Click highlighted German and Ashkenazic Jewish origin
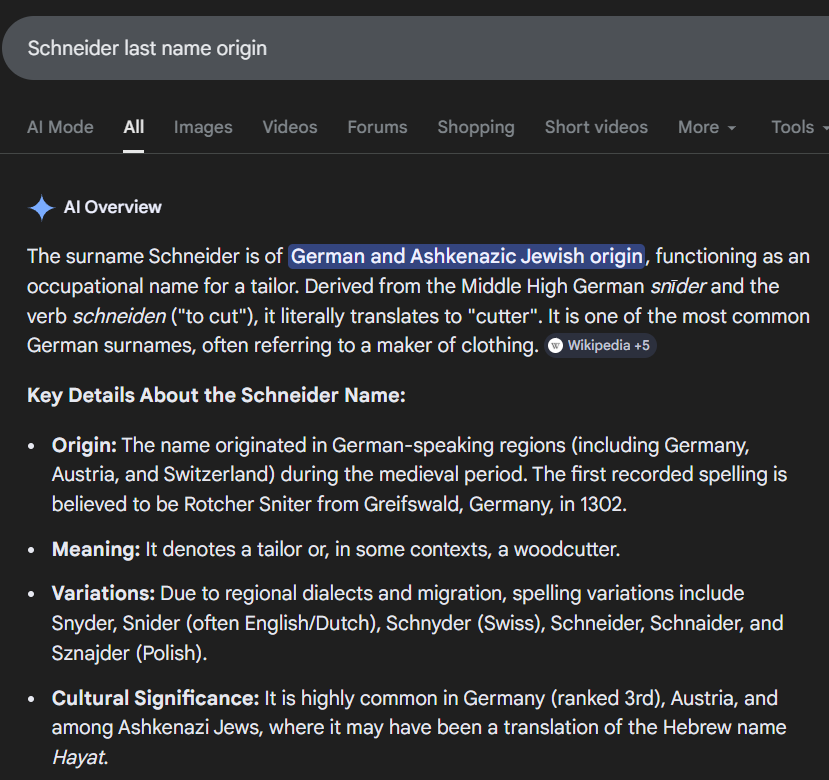This screenshot has height=780, width=829. [466, 256]
